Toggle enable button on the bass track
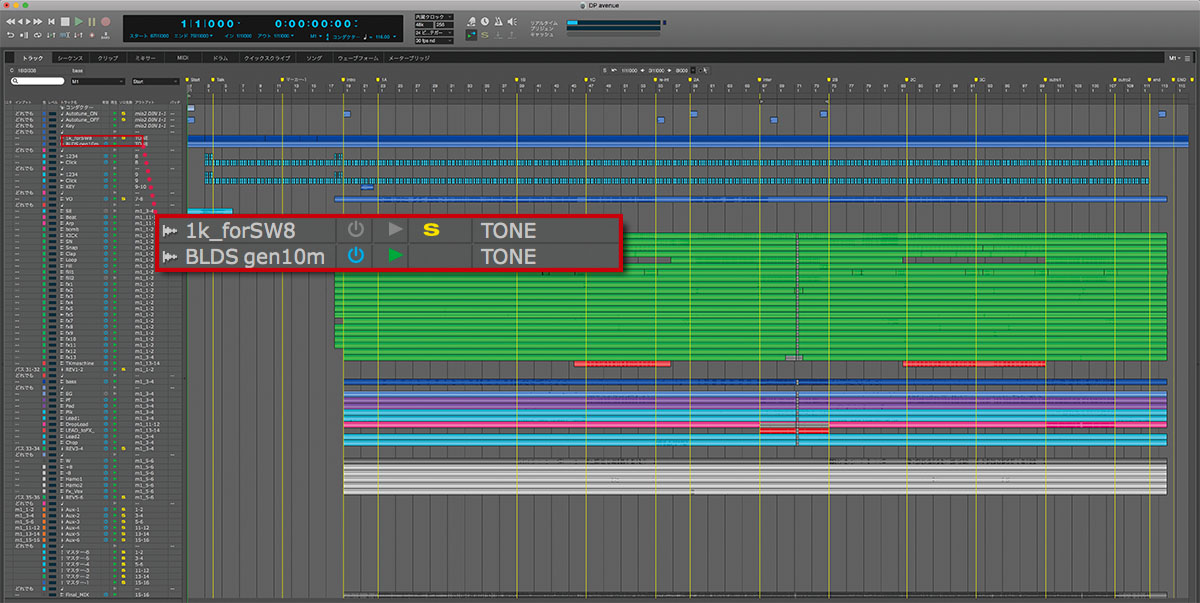The image size is (1200, 603). point(106,381)
